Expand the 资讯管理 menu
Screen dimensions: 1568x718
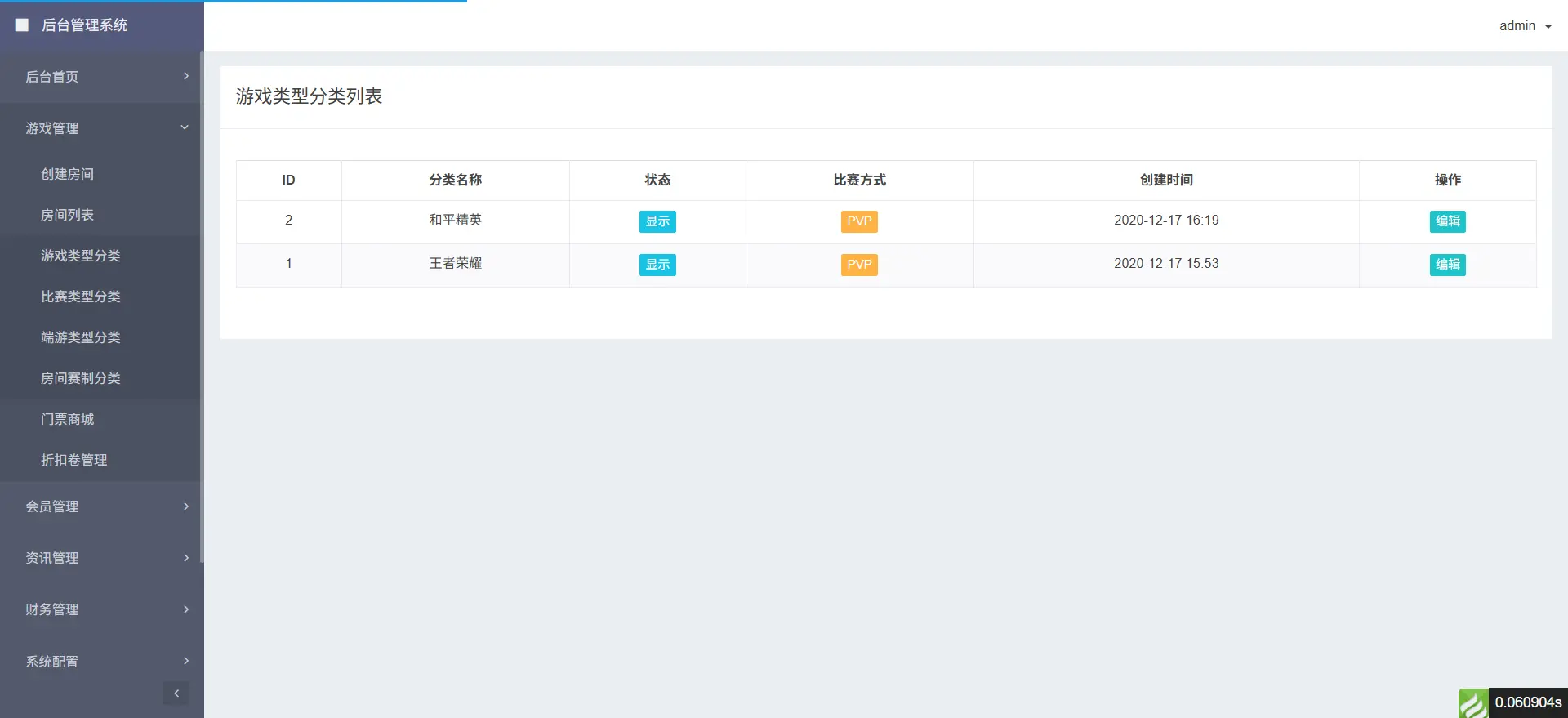[x=101, y=558]
